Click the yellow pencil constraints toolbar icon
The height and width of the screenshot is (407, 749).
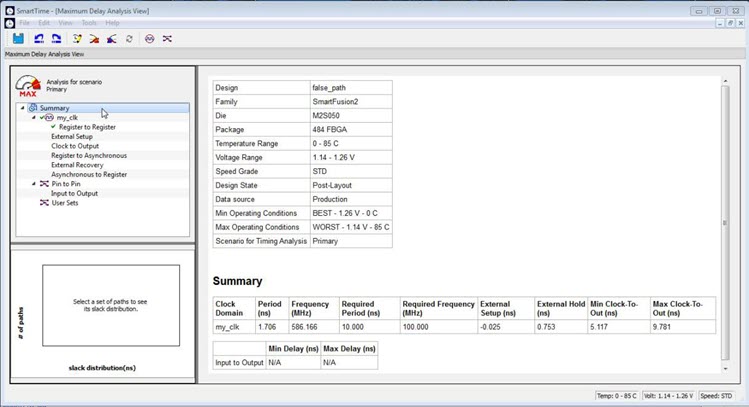(77, 38)
